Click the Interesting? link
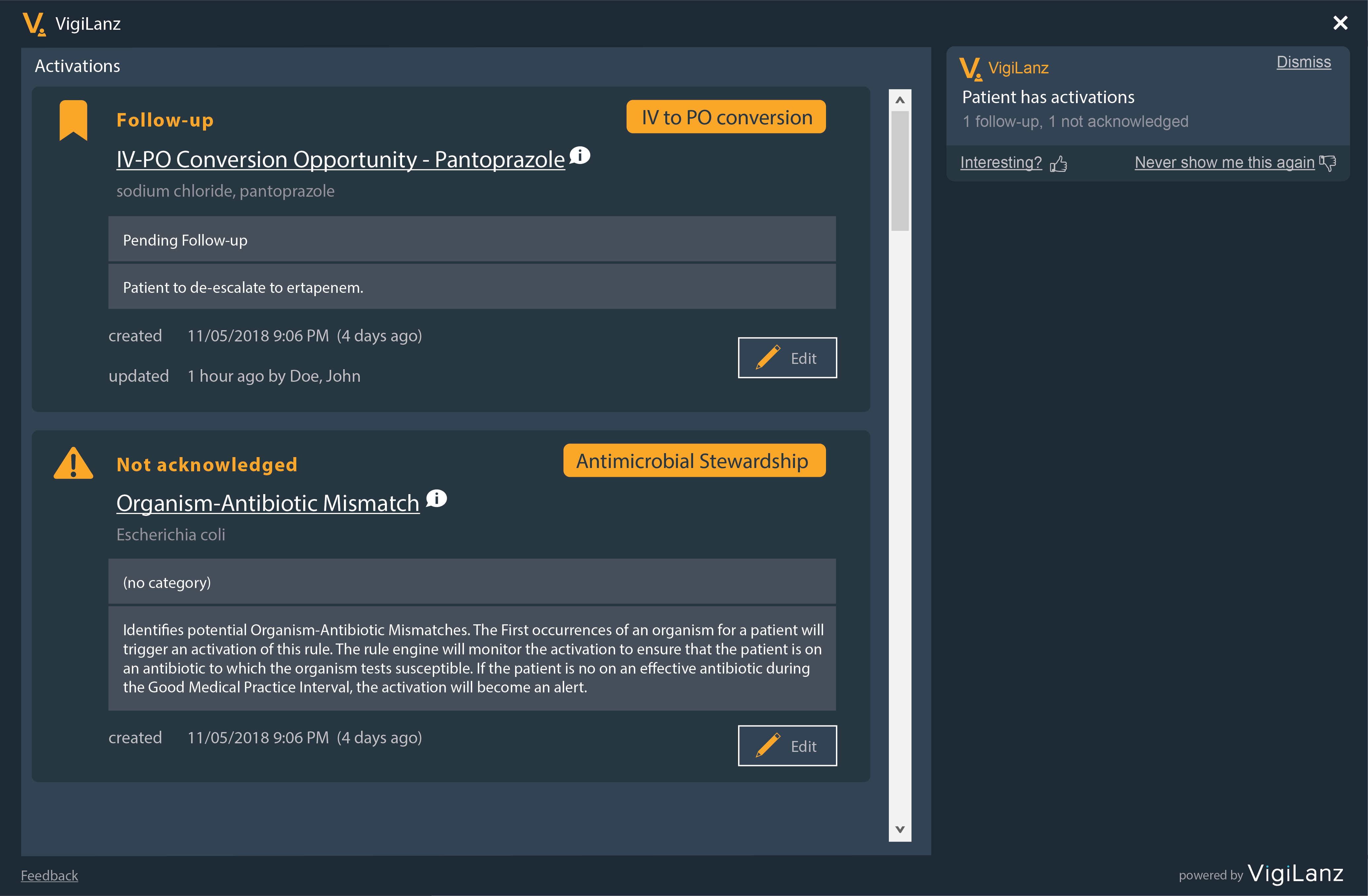Image resolution: width=1368 pixels, height=896 pixels. (x=1001, y=163)
